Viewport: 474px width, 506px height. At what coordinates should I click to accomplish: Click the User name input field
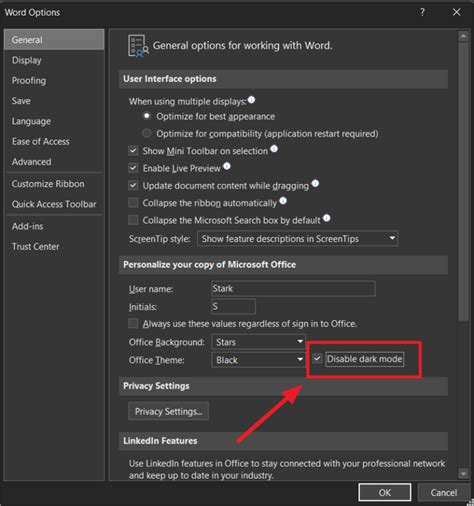(x=293, y=288)
